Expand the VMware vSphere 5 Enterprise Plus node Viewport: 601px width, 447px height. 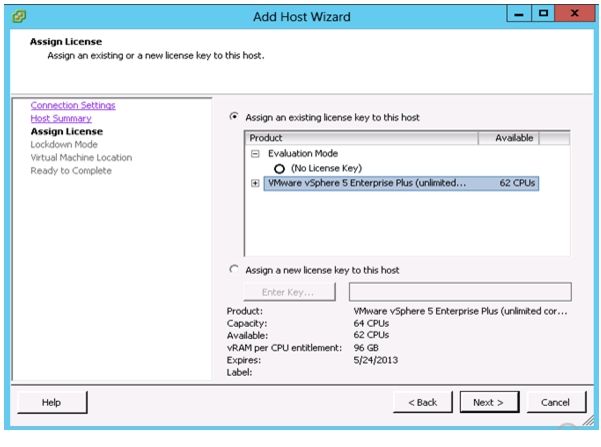coord(255,183)
